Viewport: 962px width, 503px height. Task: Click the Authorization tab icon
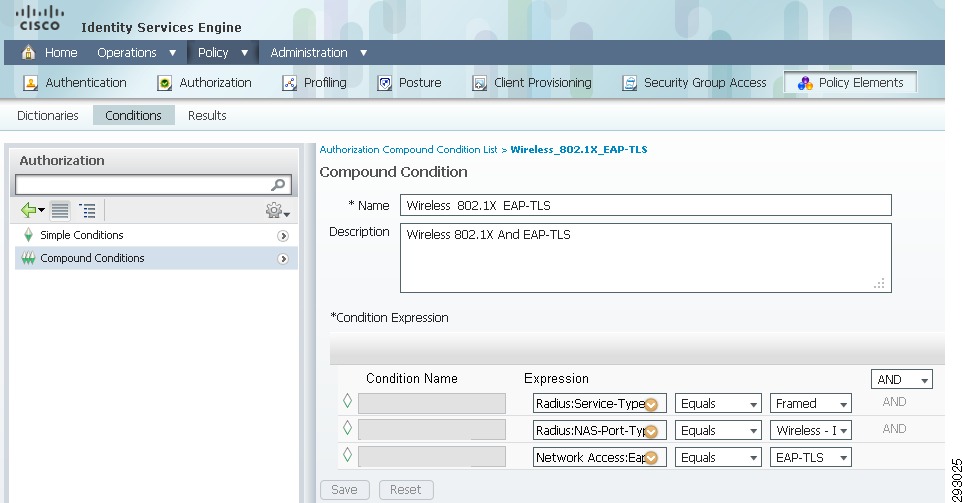pos(164,83)
